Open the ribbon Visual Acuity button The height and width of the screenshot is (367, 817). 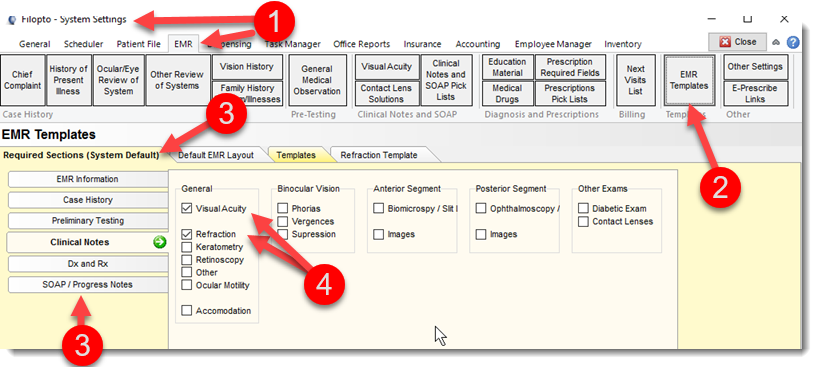[x=387, y=67]
